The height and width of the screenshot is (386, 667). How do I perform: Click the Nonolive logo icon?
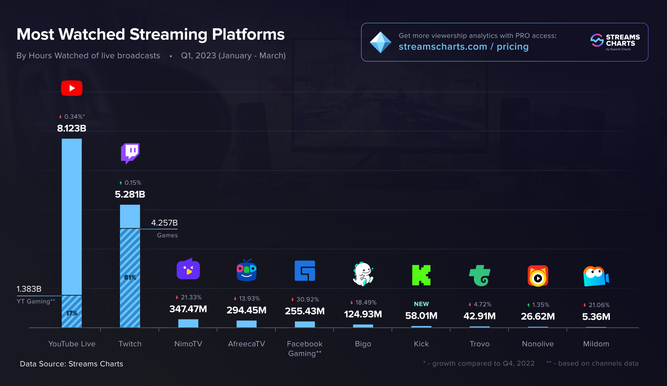538,276
